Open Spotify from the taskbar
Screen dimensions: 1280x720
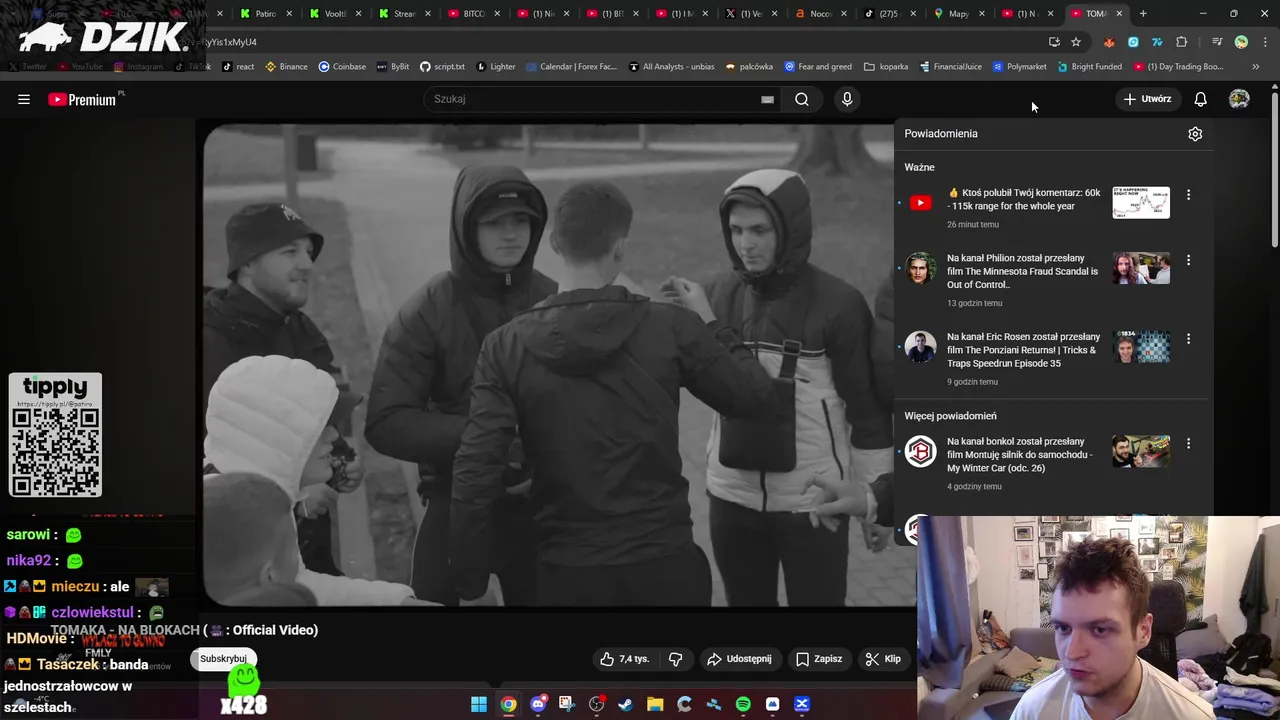pyautogui.click(x=743, y=704)
